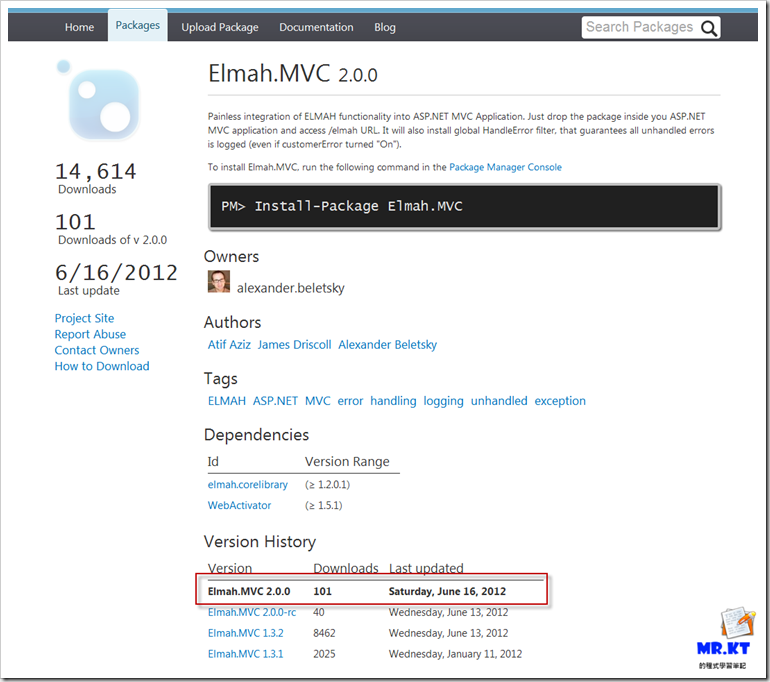Go to Documentation nav item
The image size is (770, 682).
tap(316, 27)
